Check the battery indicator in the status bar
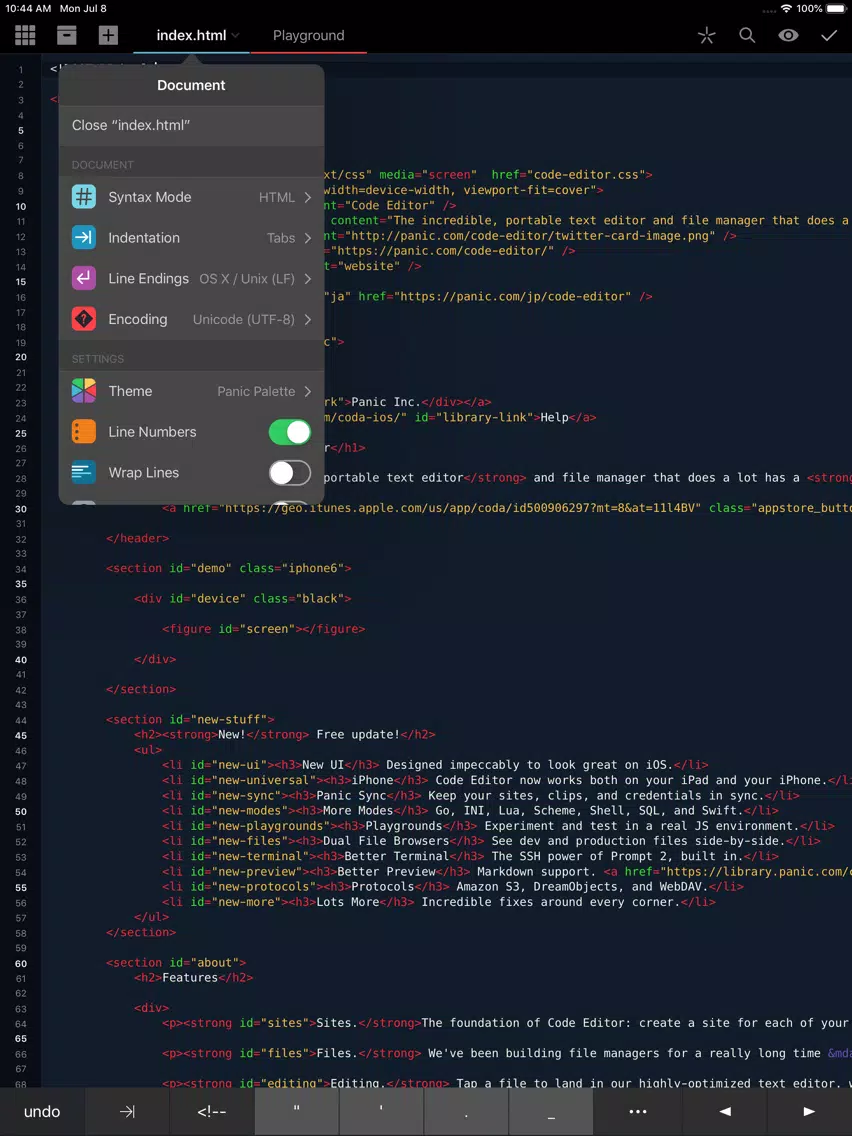Image resolution: width=852 pixels, height=1136 pixels. click(835, 9)
